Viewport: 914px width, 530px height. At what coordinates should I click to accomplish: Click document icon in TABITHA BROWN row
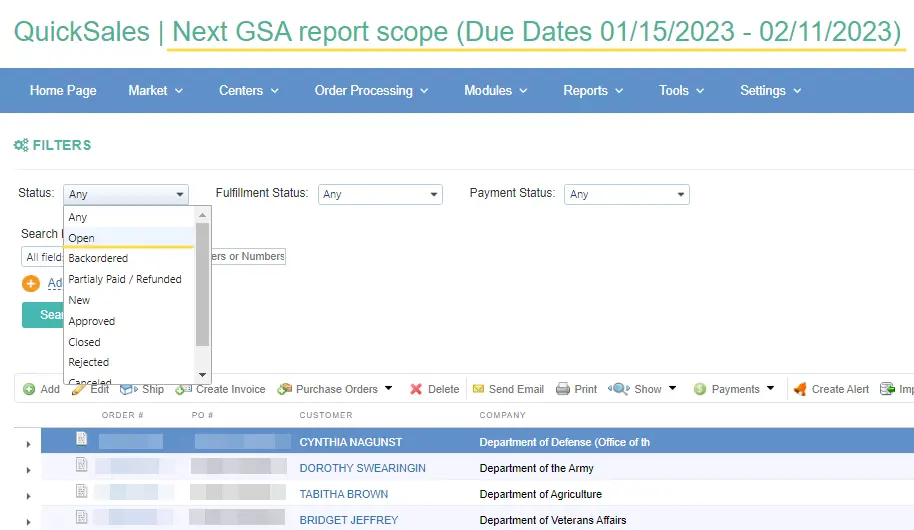point(82,491)
